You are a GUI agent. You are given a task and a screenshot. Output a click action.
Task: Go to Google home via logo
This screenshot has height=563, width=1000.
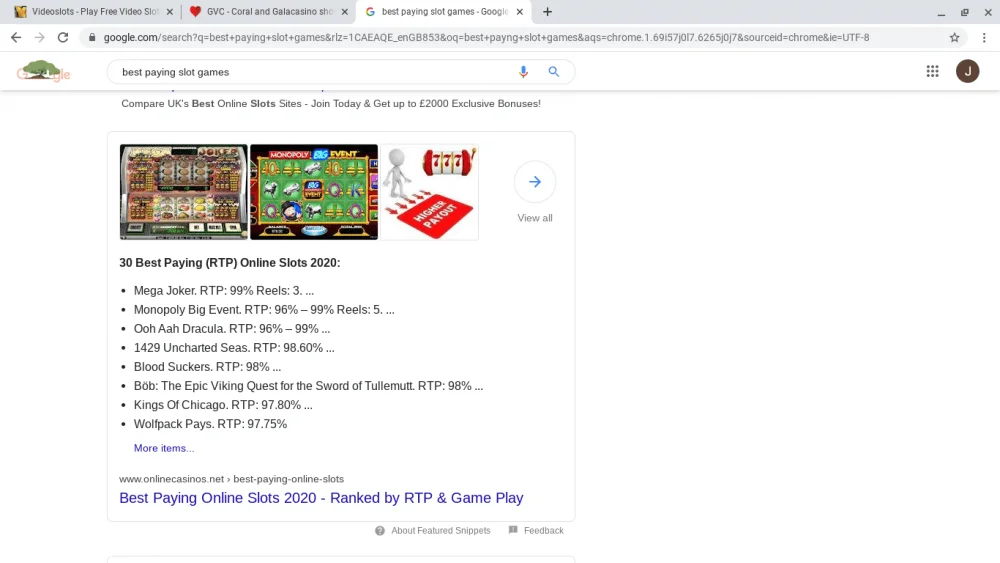[43, 71]
